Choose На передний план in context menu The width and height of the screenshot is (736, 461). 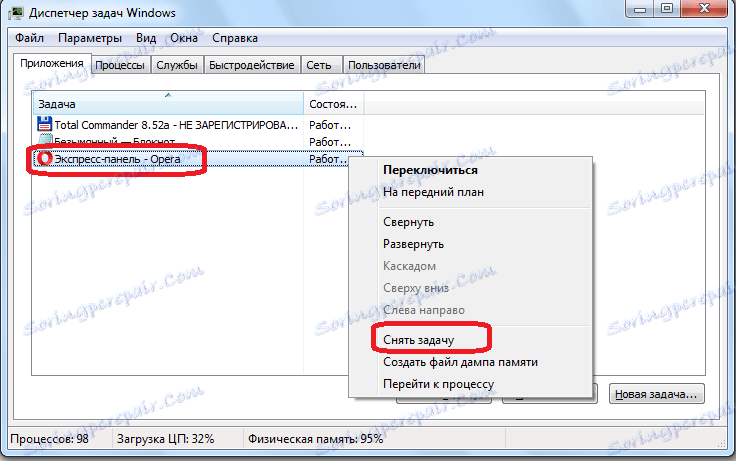point(433,192)
